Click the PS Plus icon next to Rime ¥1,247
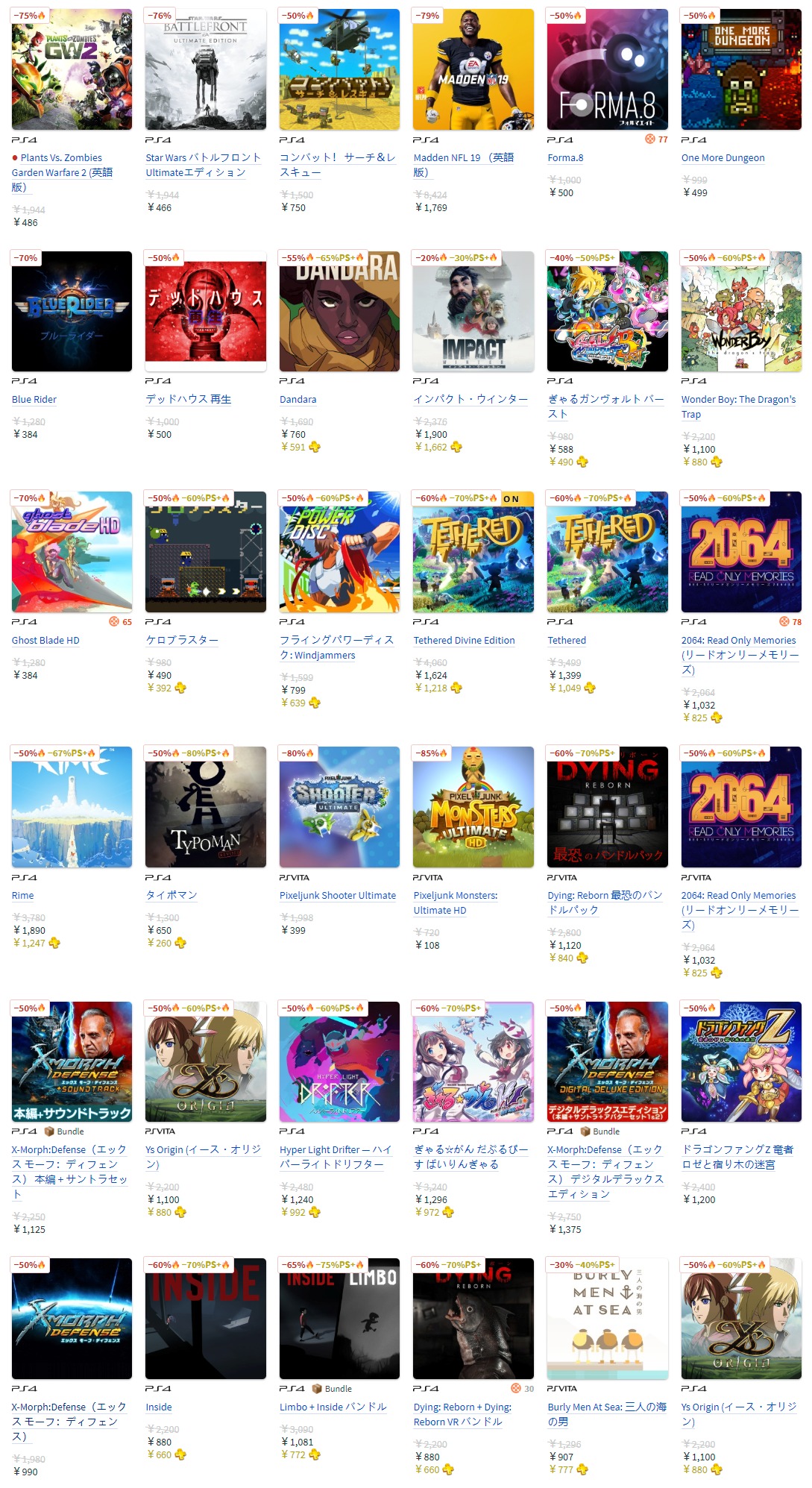 (x=54, y=943)
